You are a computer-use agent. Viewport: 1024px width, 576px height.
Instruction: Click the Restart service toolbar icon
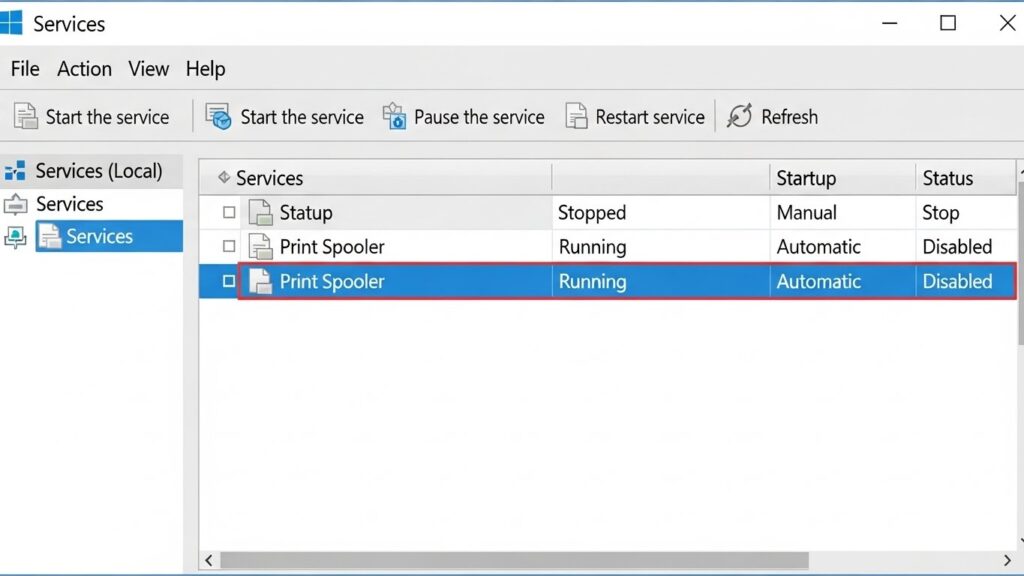pos(576,116)
